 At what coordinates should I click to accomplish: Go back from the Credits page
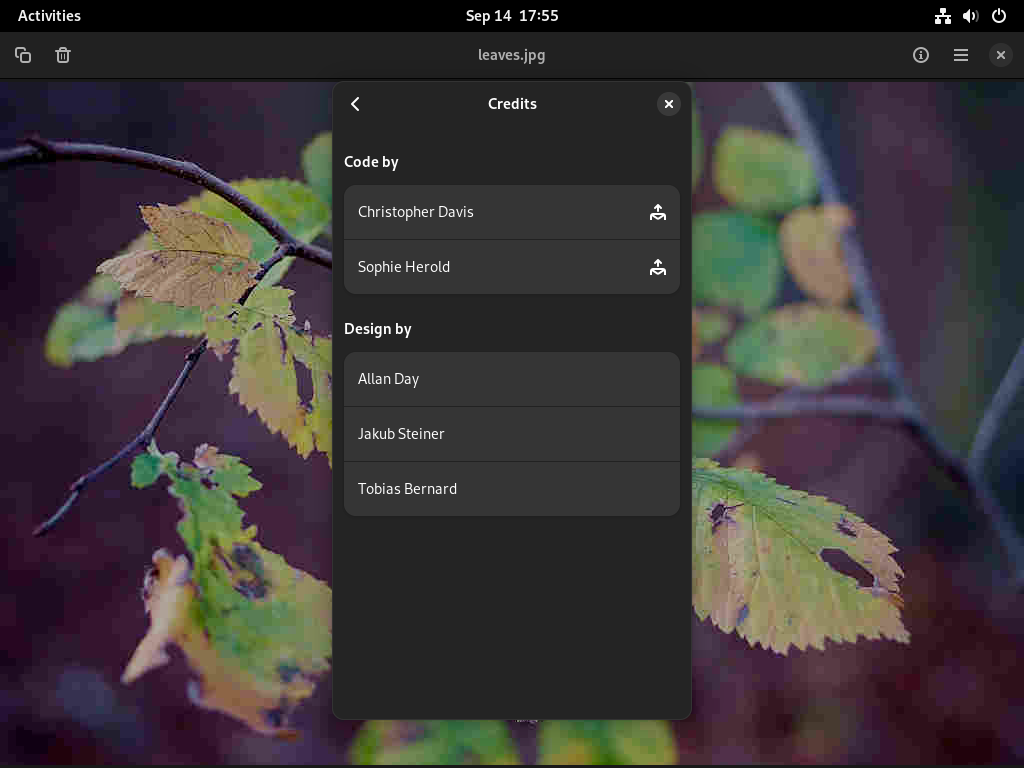coord(355,104)
